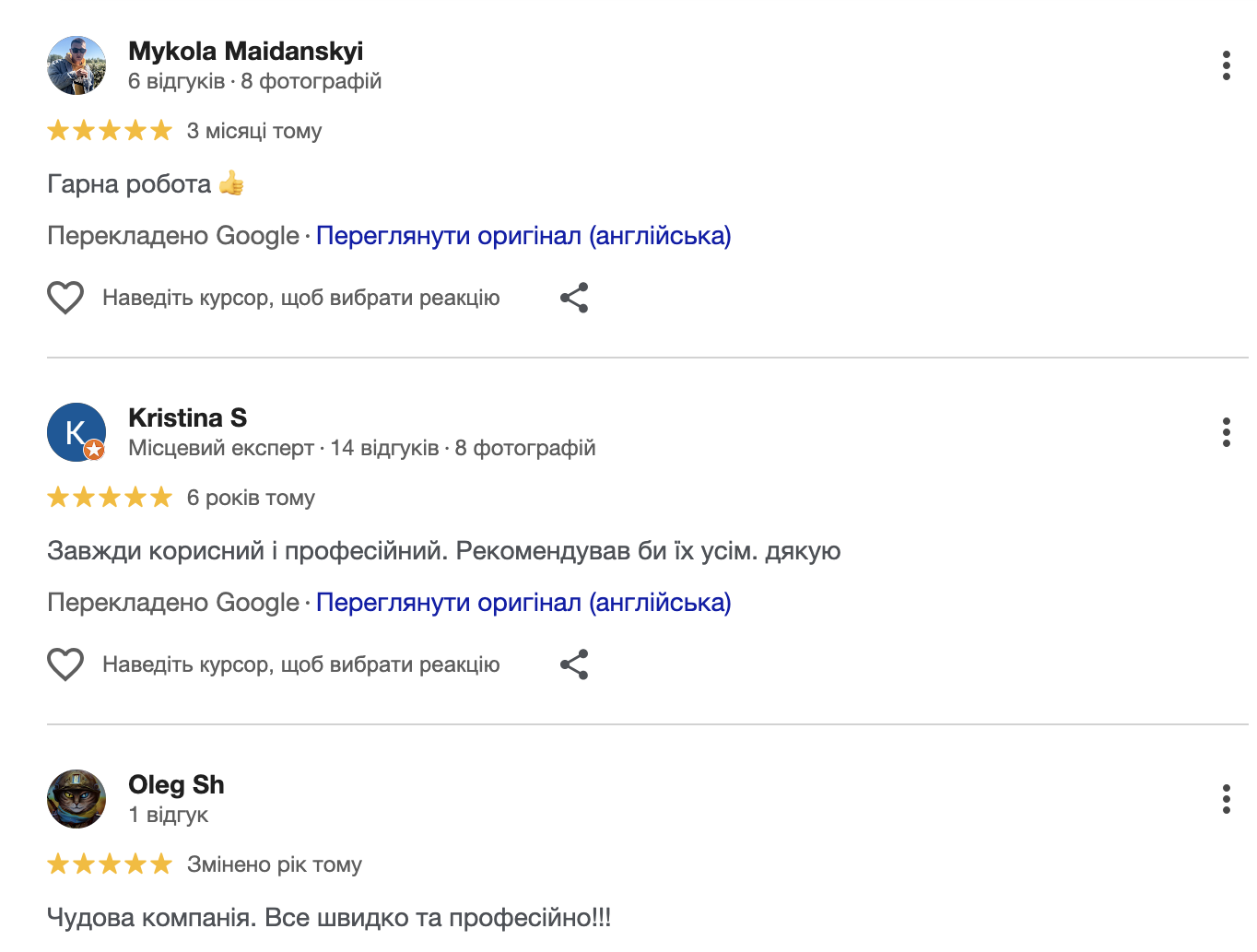Click Mykola's '6 відгуків · 8 фотографій' stats

254,81
